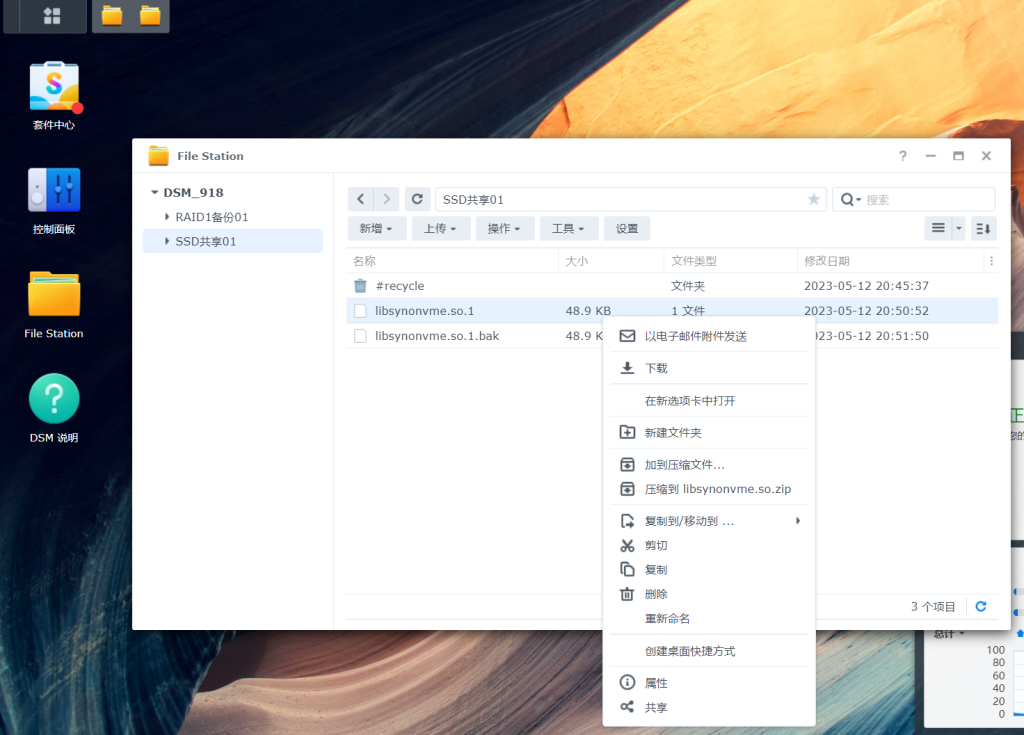Click the back navigation arrow in File Station

pos(360,199)
